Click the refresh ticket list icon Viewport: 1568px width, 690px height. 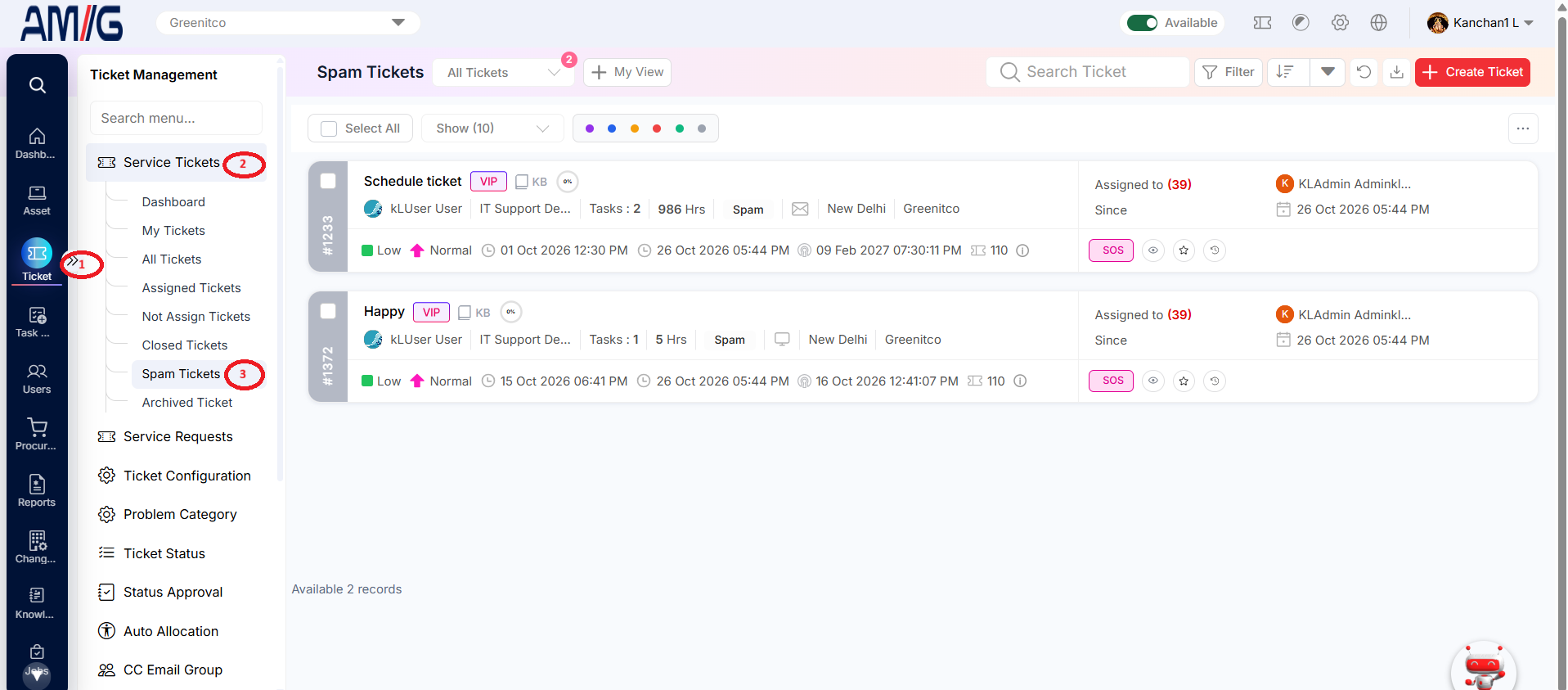pyautogui.click(x=1364, y=72)
